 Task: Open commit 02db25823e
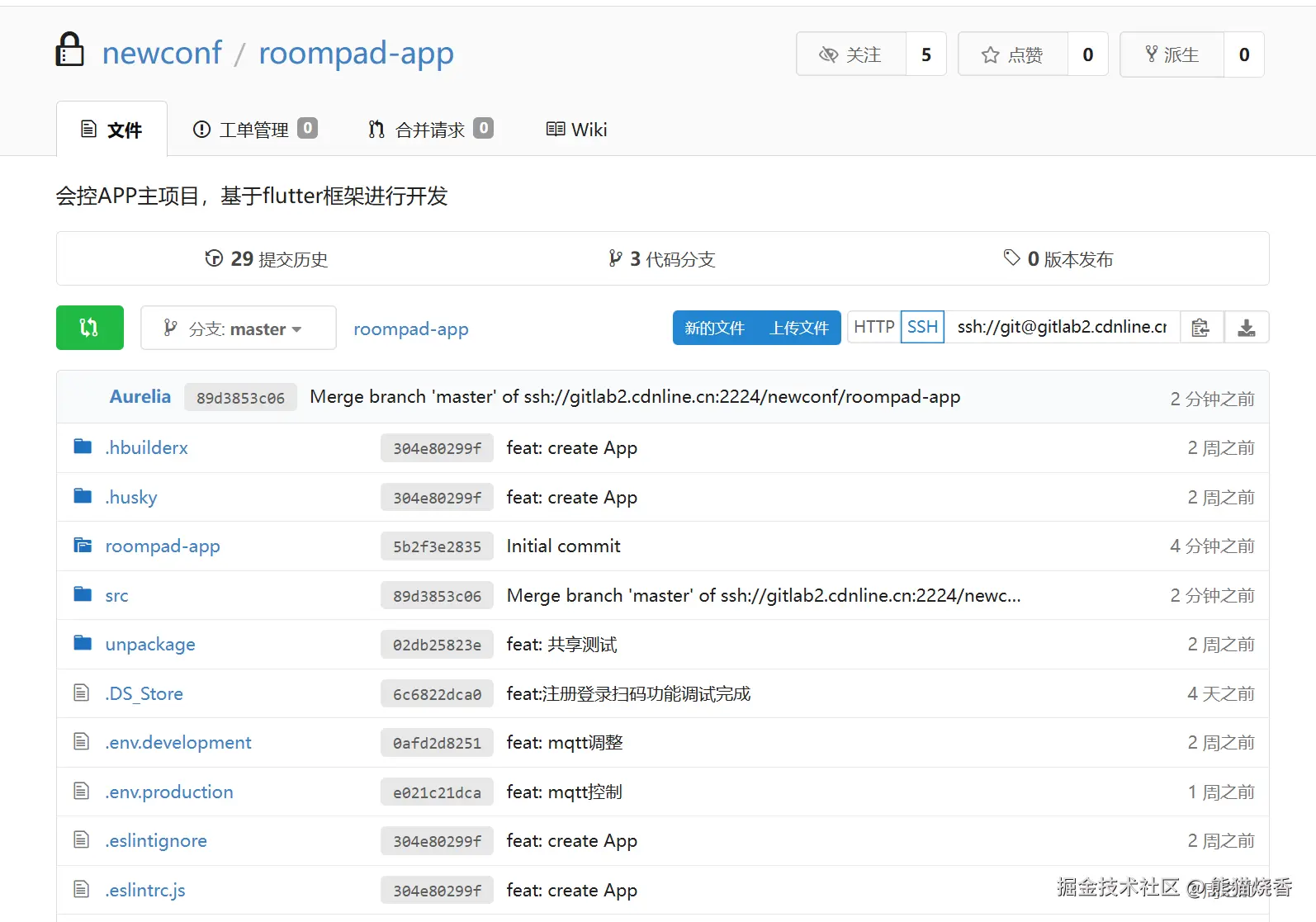437,645
